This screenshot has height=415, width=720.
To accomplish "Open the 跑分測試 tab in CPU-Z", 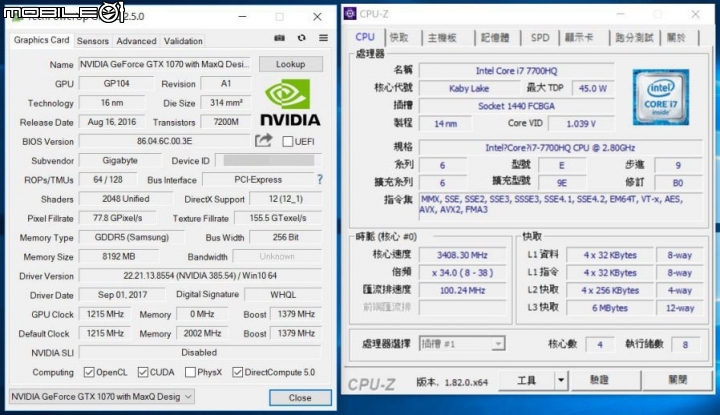I will [x=634, y=38].
